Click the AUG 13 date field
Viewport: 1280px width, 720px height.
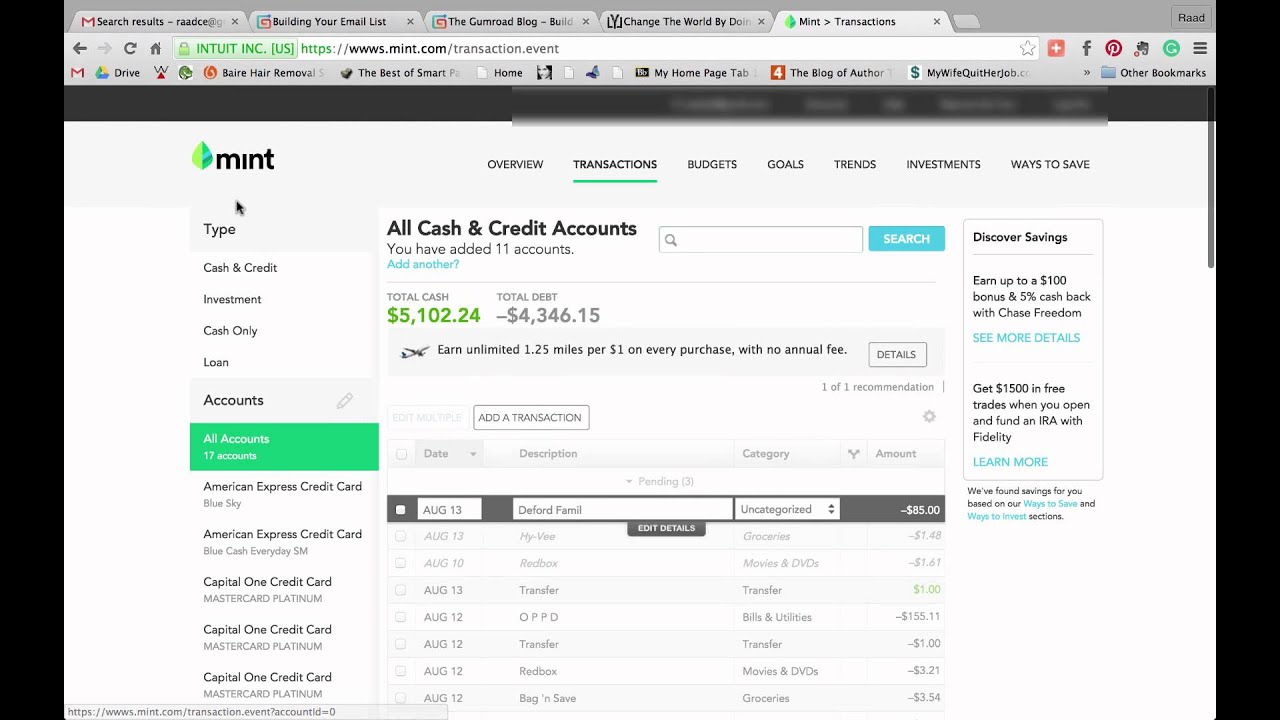pos(449,510)
